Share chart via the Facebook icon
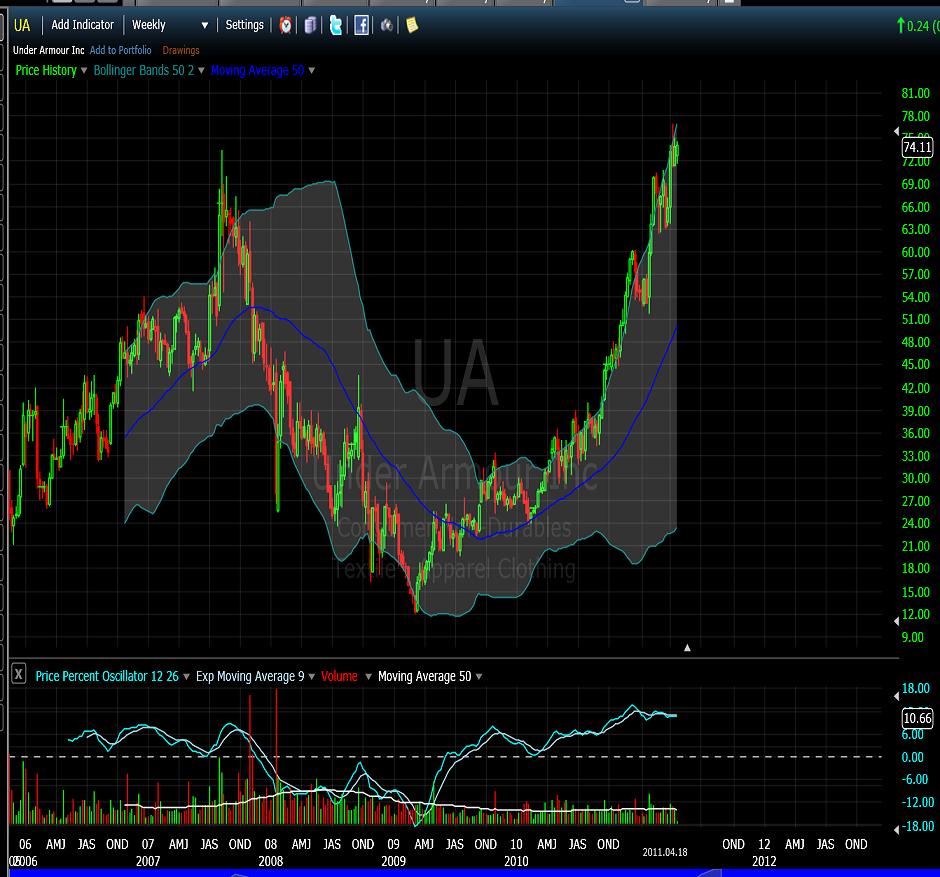 [361, 25]
